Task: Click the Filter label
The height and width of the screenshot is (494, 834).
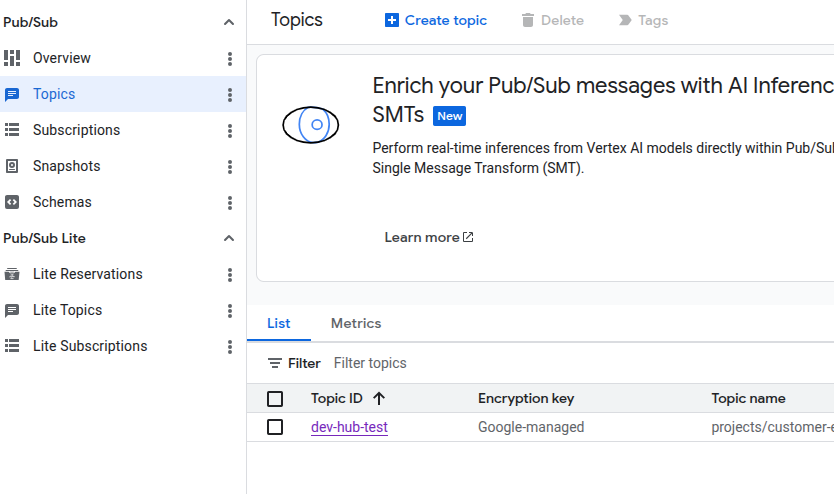Action: pyautogui.click(x=304, y=363)
